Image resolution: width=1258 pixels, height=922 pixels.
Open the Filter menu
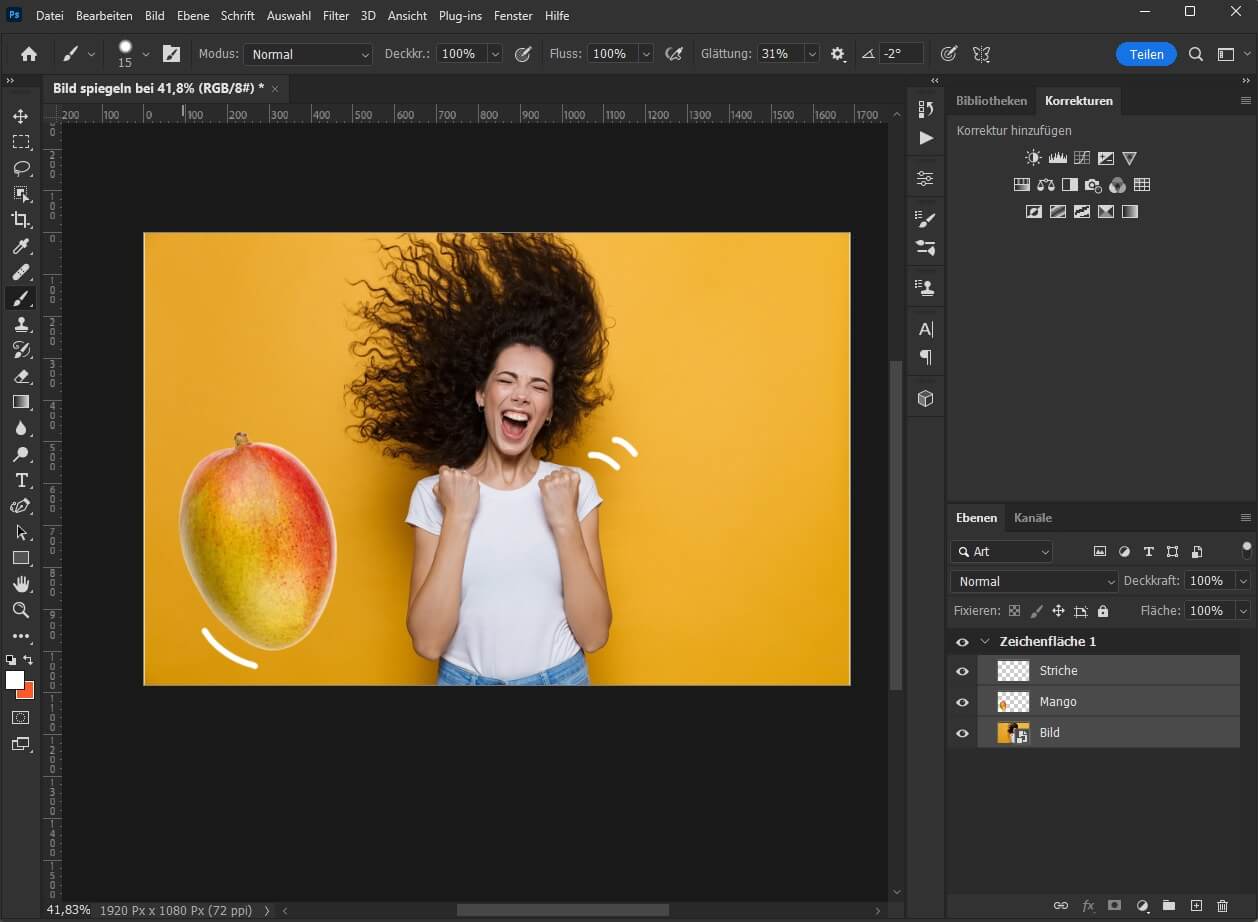[x=335, y=15]
